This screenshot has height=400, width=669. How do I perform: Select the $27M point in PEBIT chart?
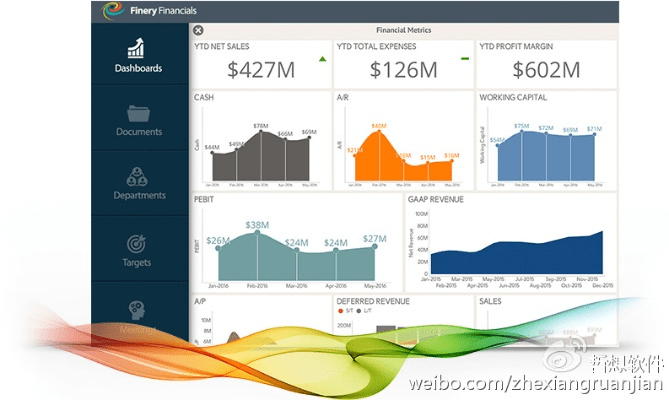[374, 245]
